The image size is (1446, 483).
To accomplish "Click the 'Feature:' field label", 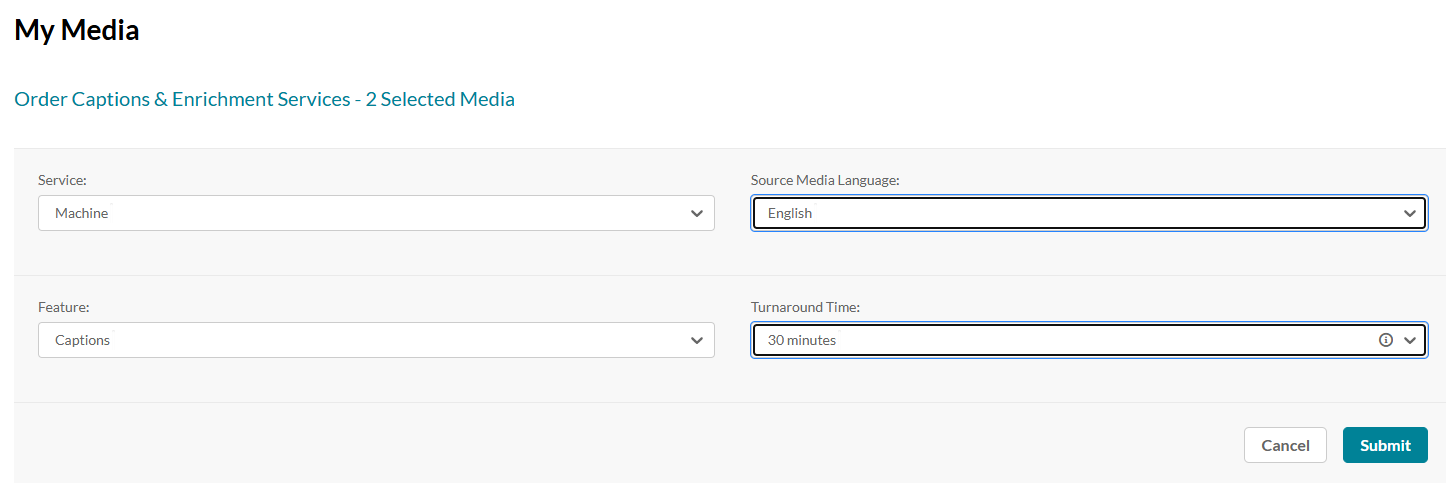I will point(63,307).
